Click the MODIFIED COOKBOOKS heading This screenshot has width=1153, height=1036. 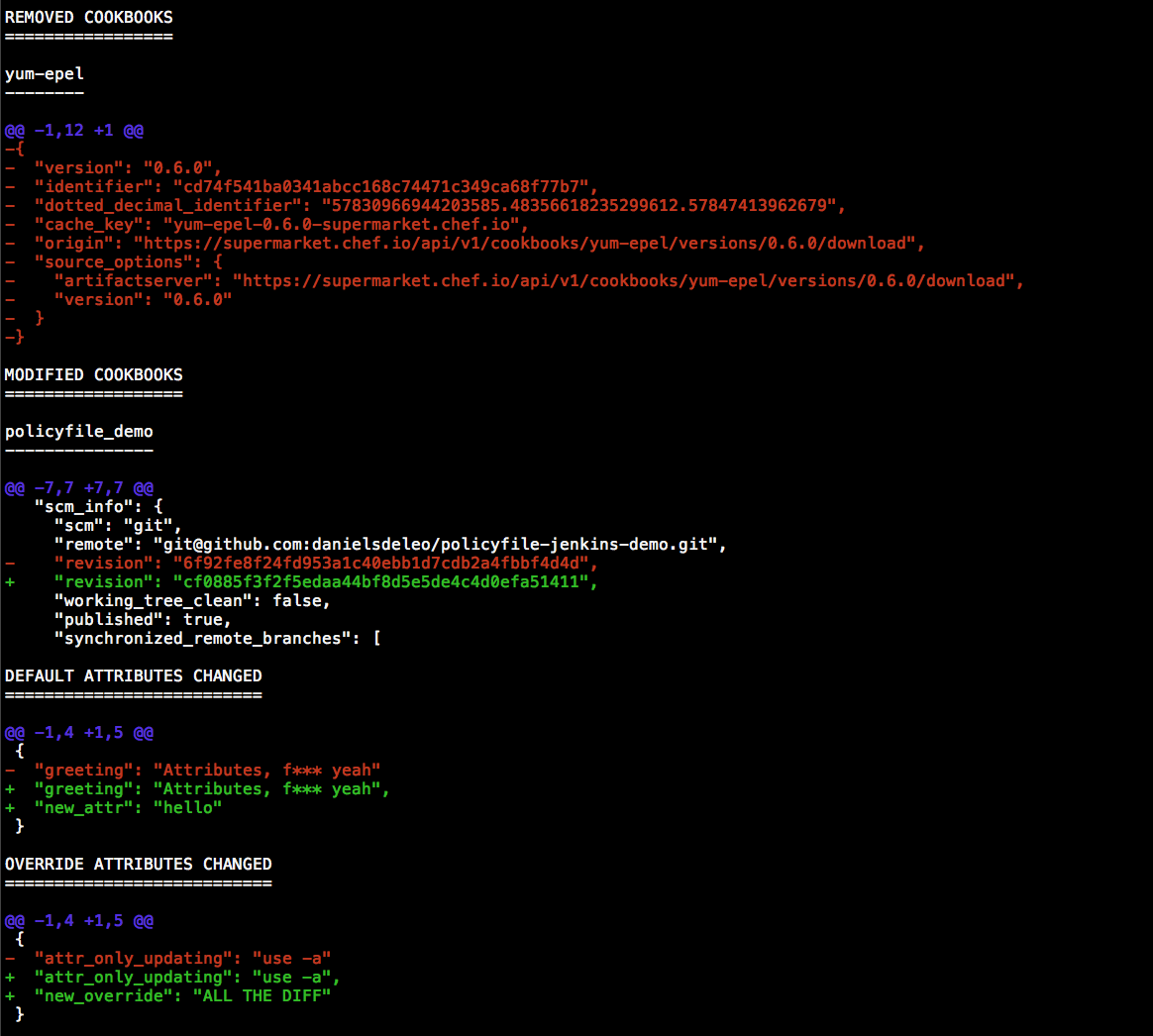tap(93, 374)
